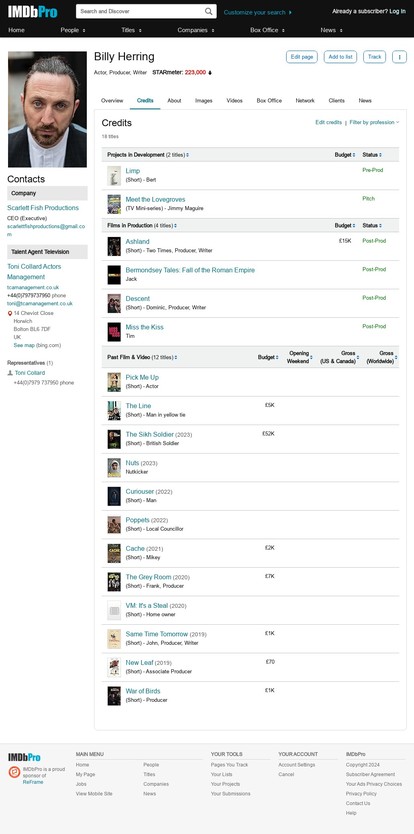414x834 pixels.
Task: Click the STARmeter down arrow icon
Action: (210, 73)
